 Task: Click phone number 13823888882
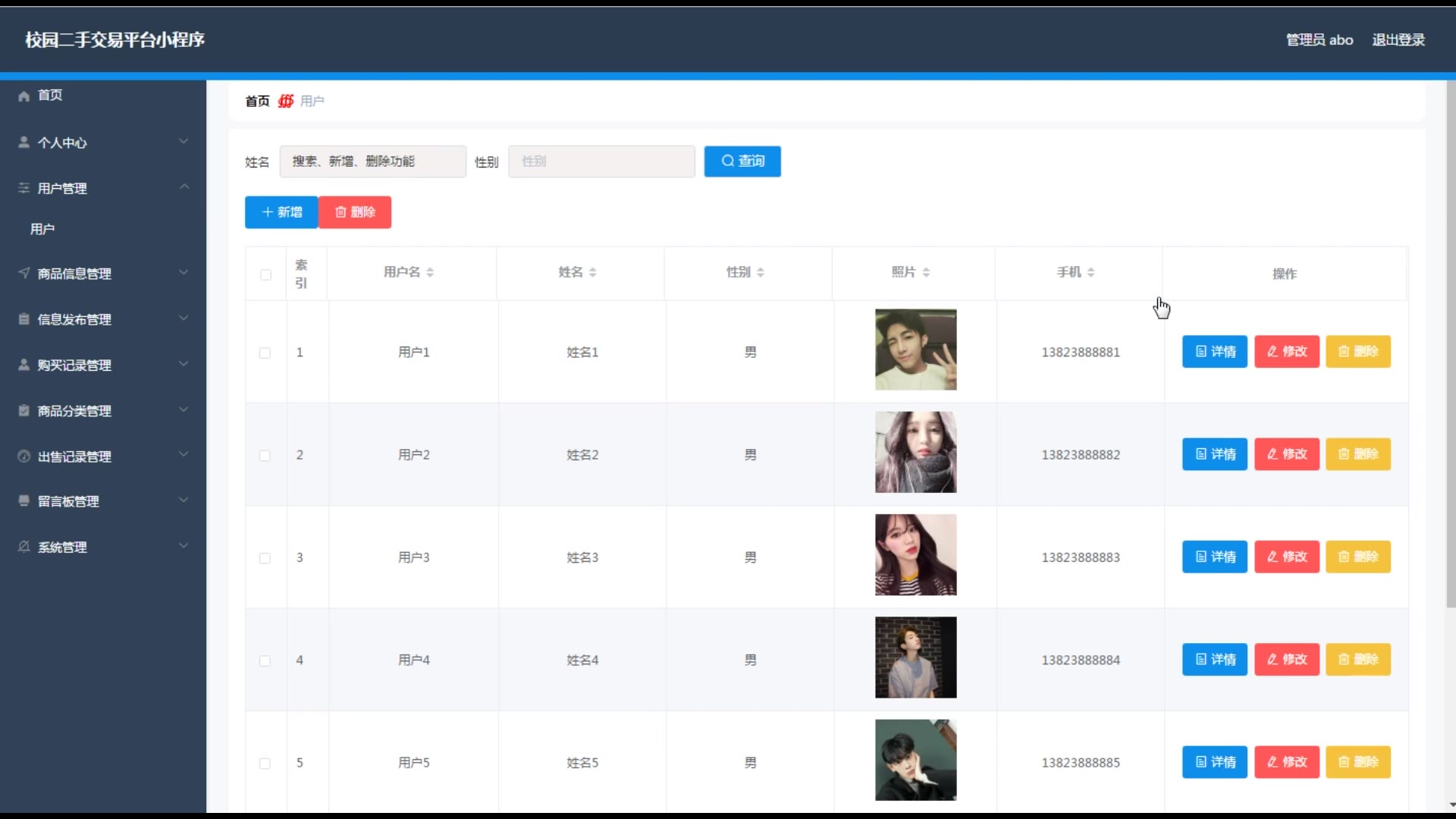tap(1081, 455)
